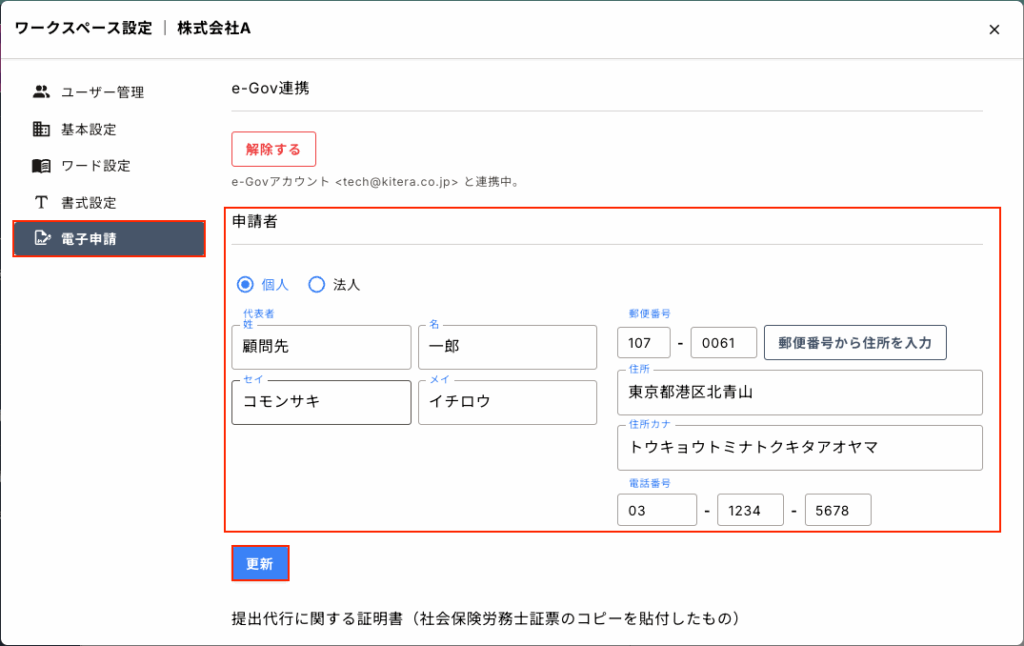Focus postal code field with 0061

(x=724, y=343)
